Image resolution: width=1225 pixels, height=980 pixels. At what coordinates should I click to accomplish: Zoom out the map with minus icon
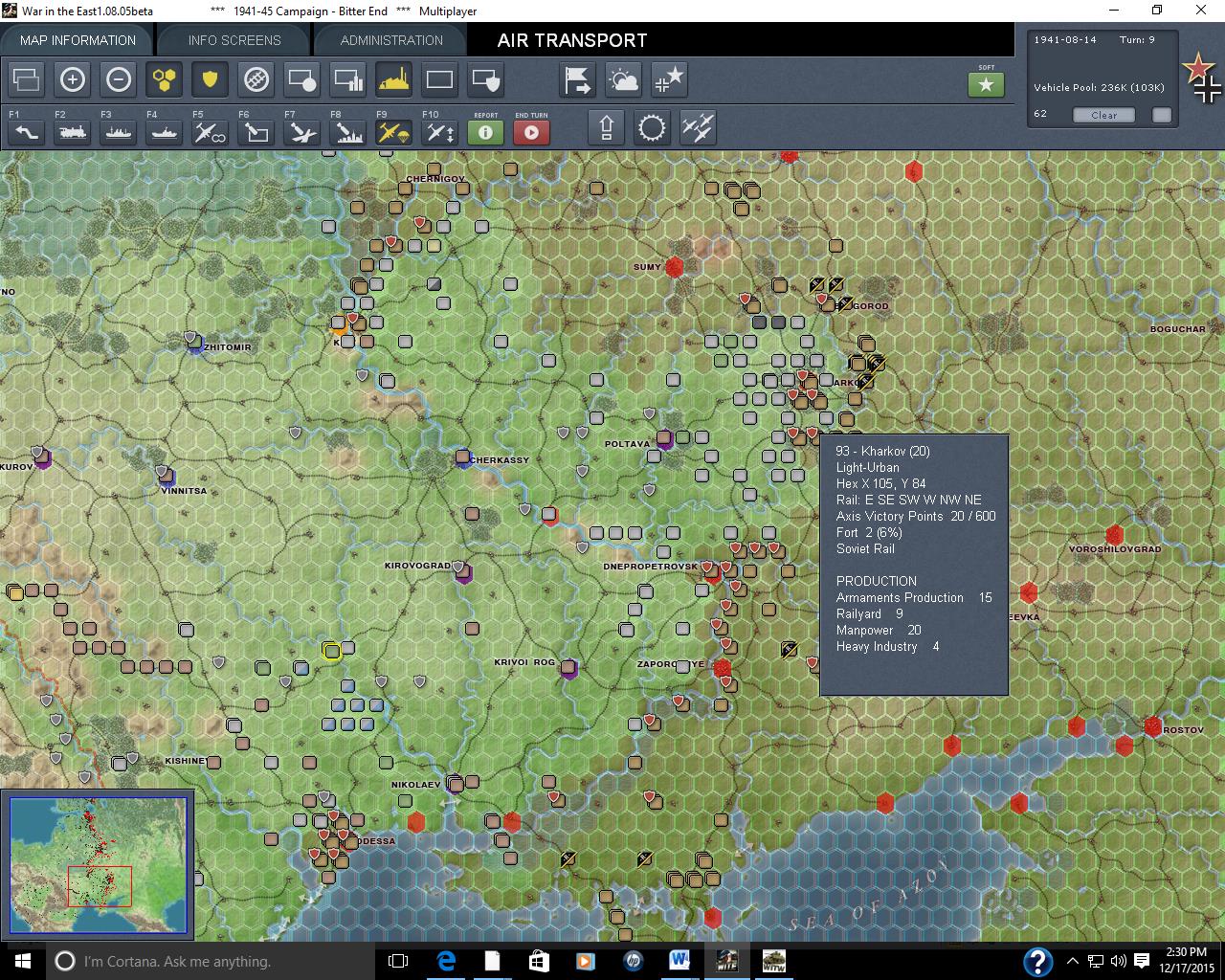(x=119, y=79)
